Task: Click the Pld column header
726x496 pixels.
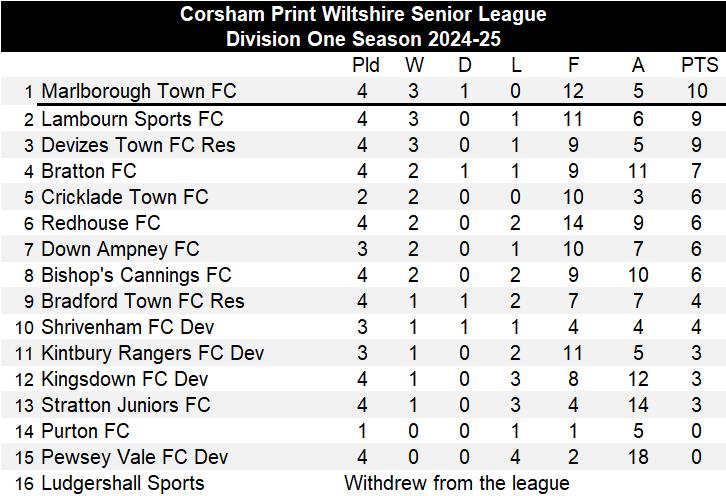Action: coord(366,66)
